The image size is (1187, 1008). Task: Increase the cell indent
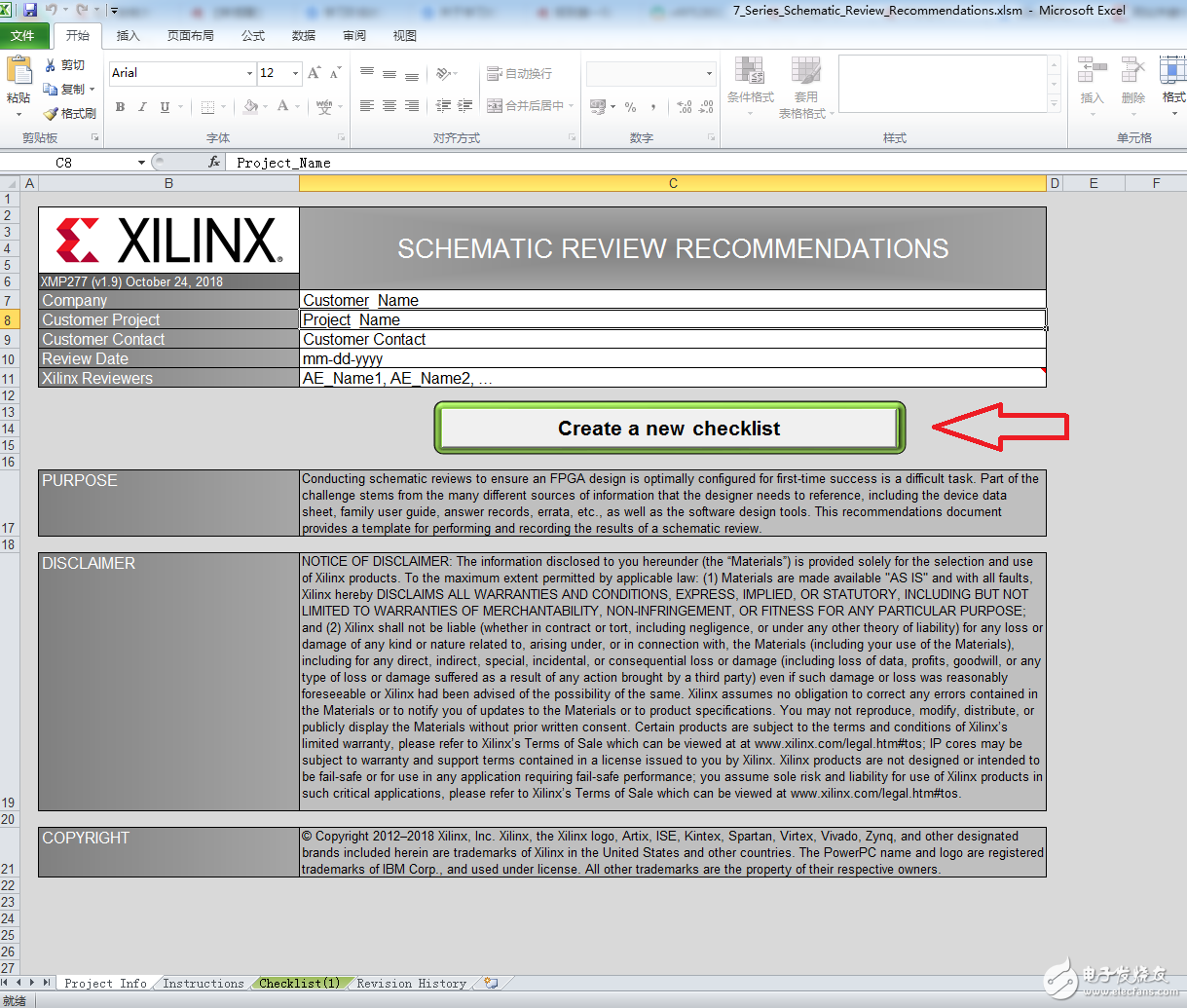[465, 106]
